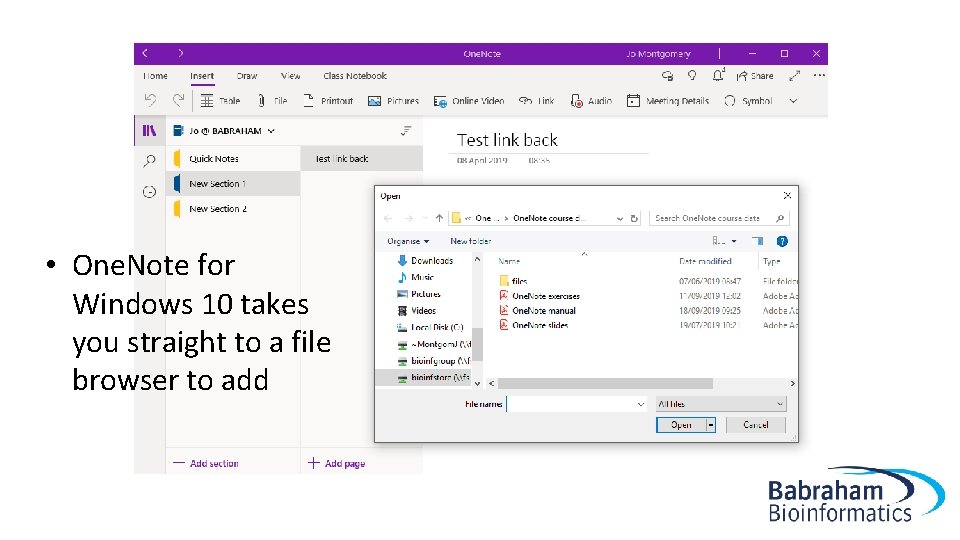The image size is (960, 540).
Task: Click the blue Help icon in dialog
Action: [x=782, y=241]
